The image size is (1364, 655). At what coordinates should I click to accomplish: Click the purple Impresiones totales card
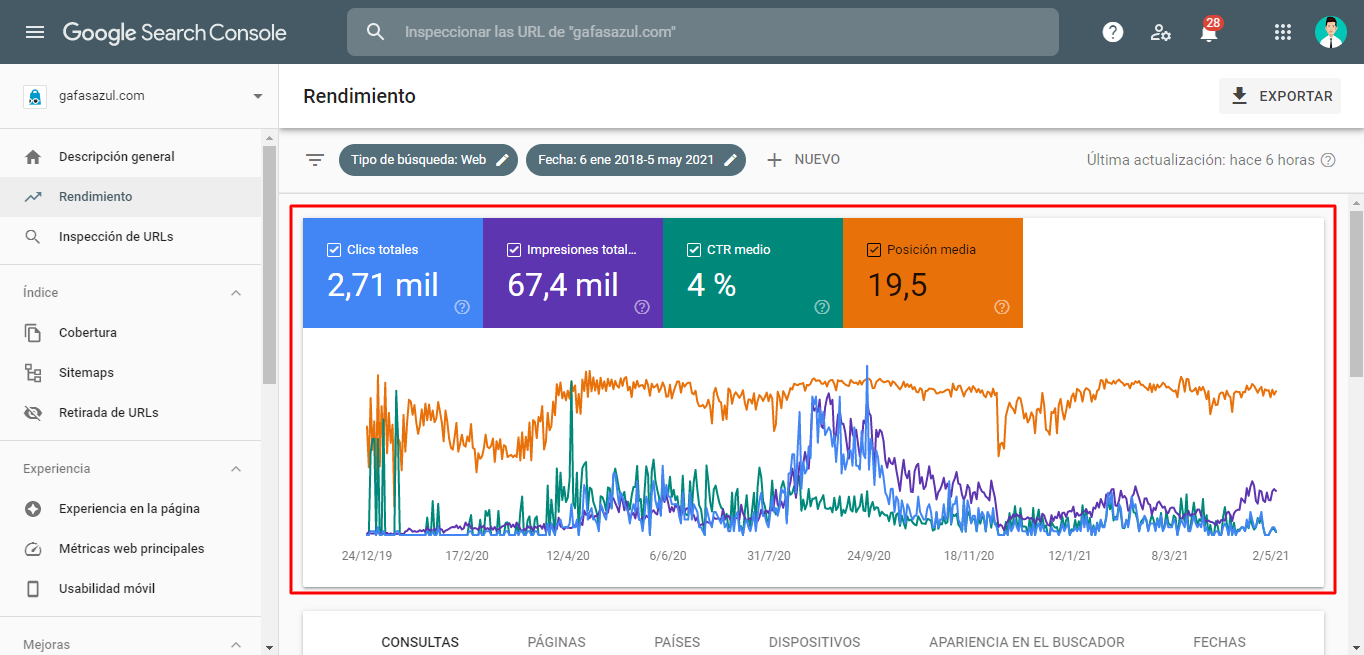573,273
